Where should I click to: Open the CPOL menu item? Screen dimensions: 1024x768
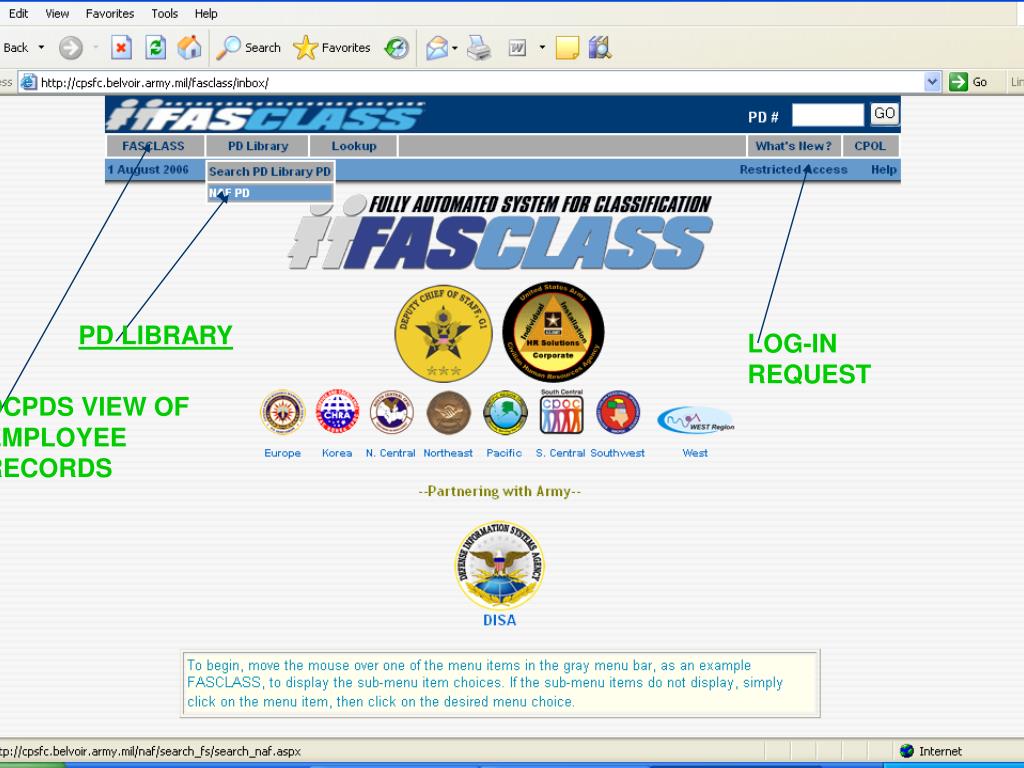pos(870,146)
